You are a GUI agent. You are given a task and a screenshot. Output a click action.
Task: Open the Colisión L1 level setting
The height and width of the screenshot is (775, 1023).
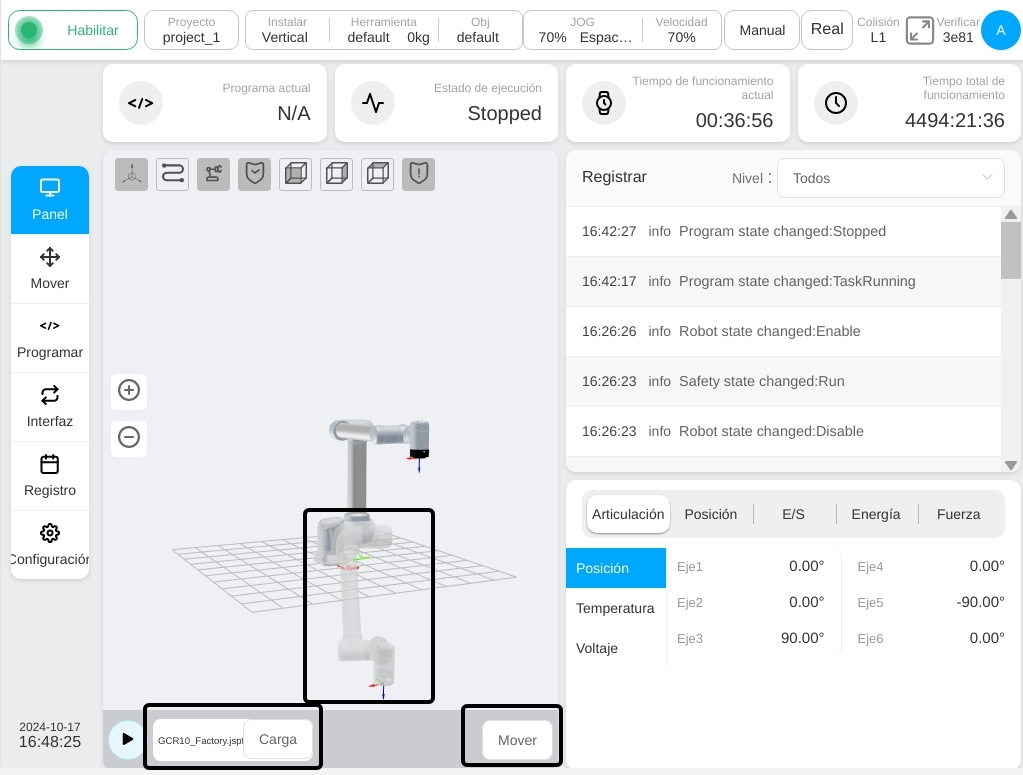[878, 30]
